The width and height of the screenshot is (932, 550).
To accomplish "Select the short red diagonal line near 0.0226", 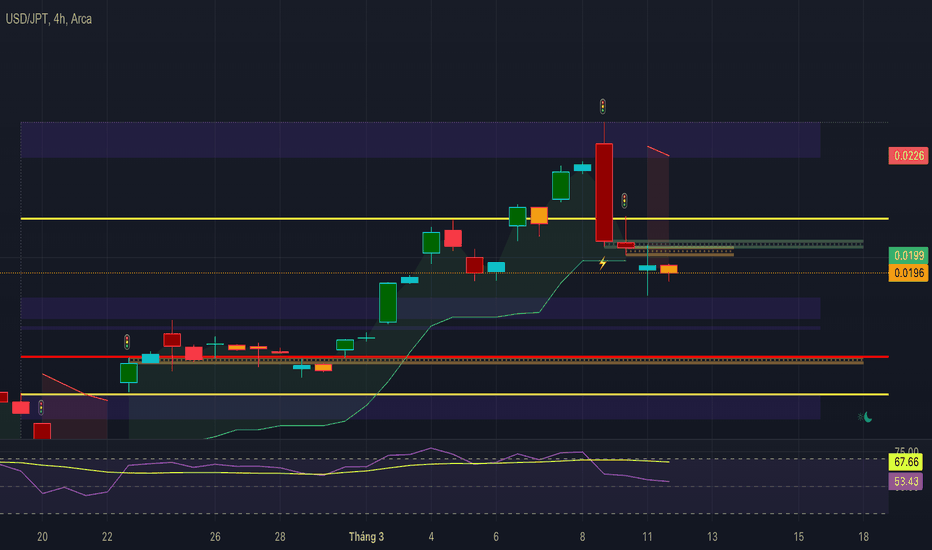I will tap(657, 151).
